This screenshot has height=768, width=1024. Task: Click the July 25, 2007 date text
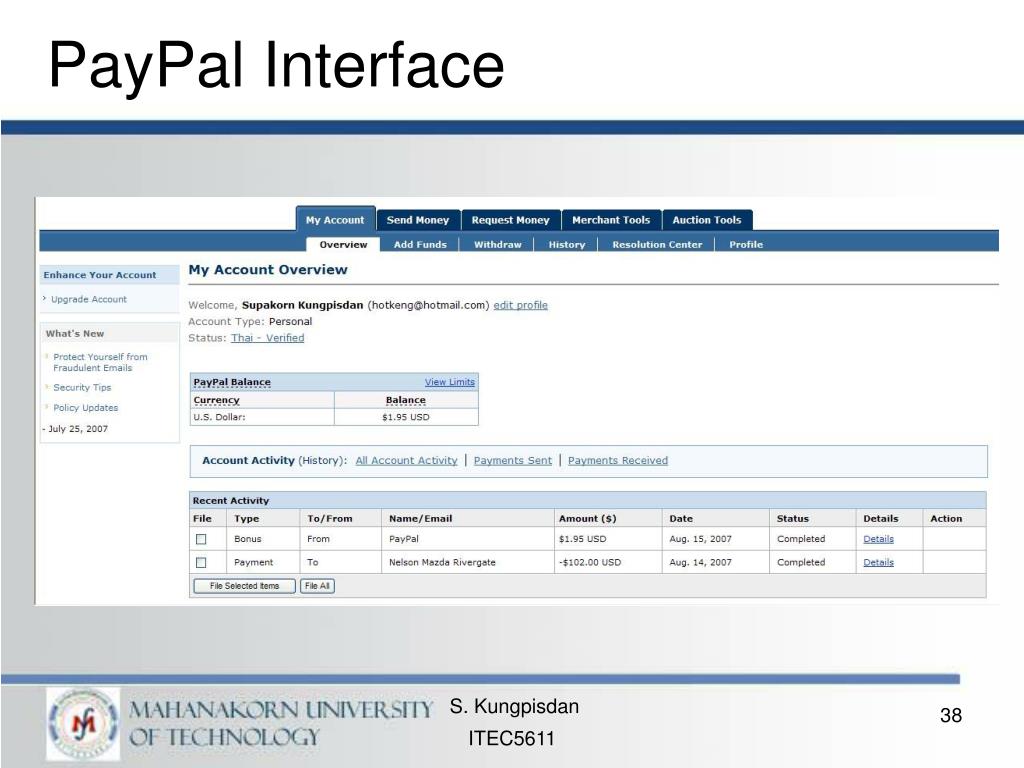(x=78, y=428)
